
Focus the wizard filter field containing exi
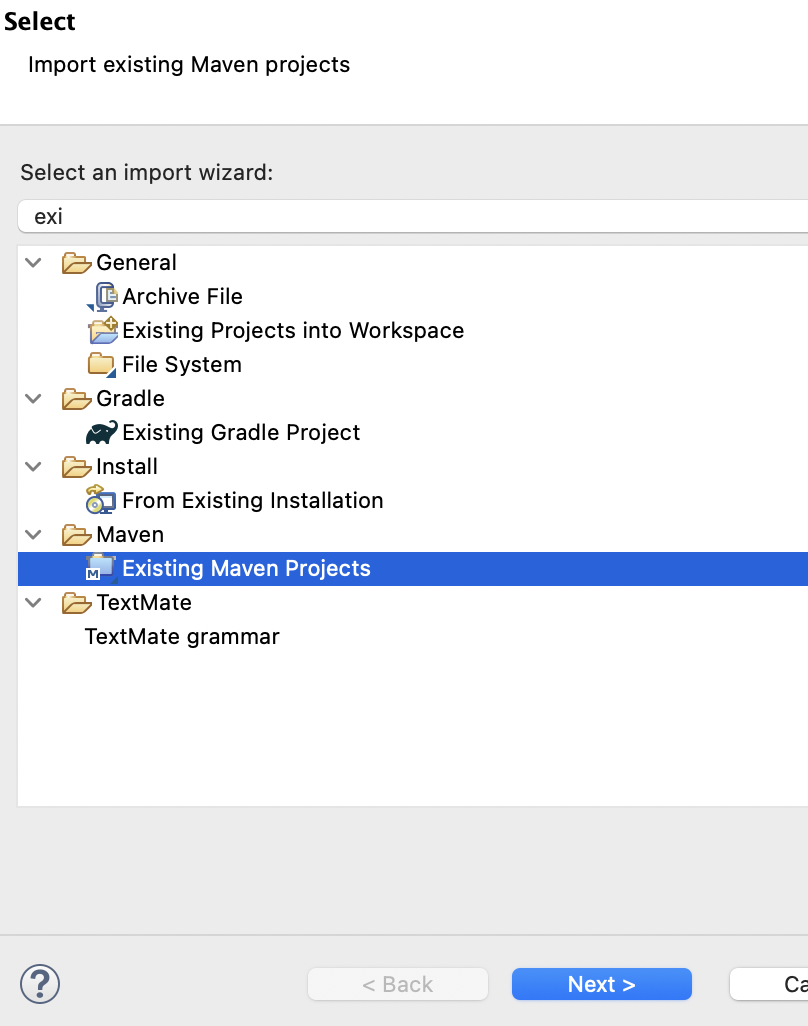click(413, 217)
